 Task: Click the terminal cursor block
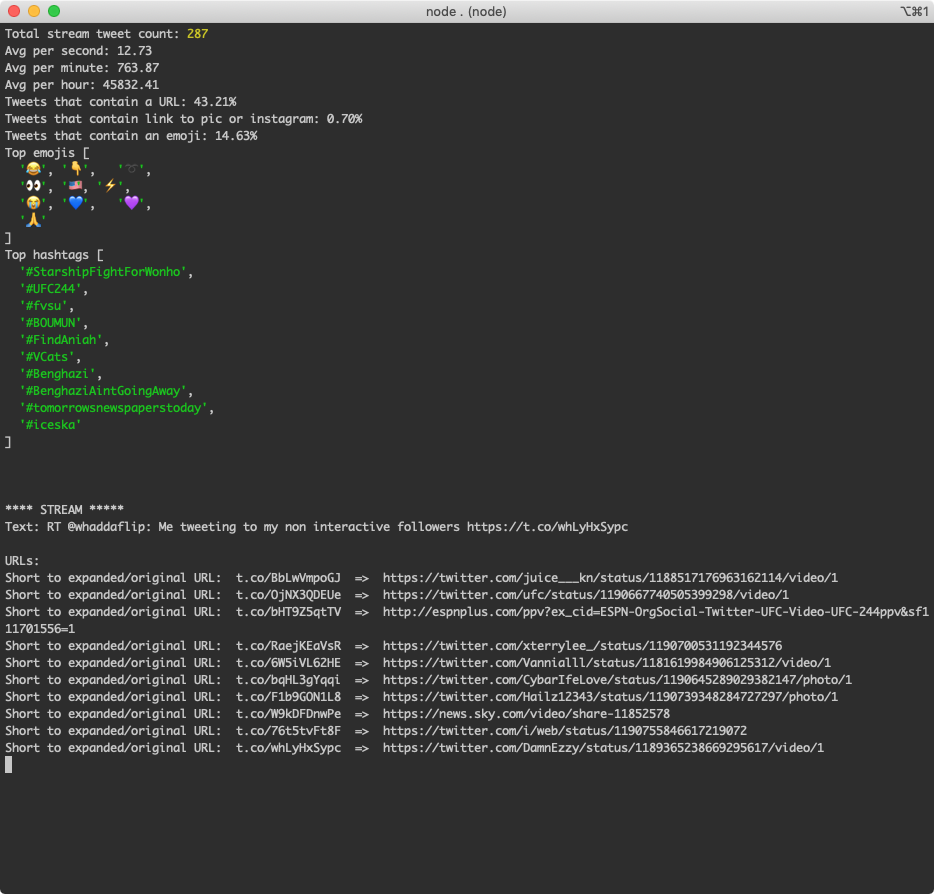coord(8,765)
